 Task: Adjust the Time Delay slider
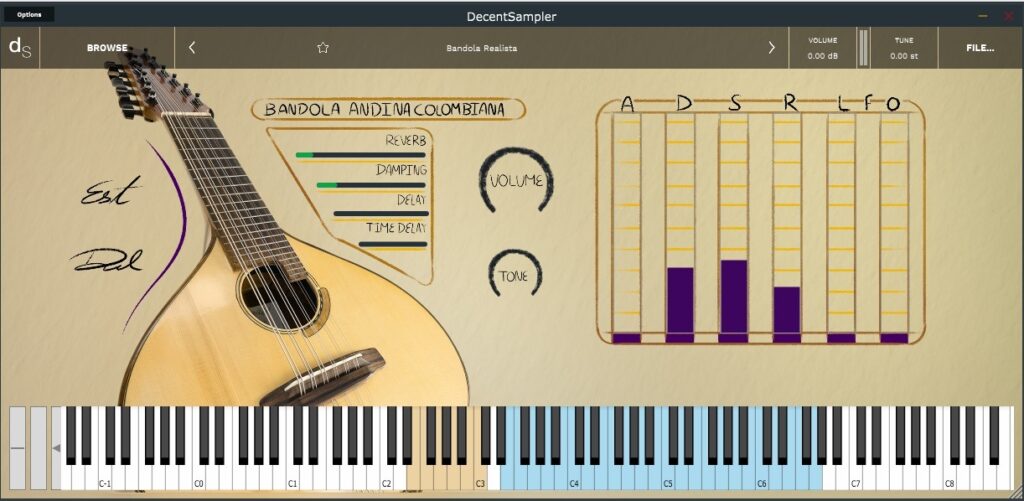(x=393, y=244)
